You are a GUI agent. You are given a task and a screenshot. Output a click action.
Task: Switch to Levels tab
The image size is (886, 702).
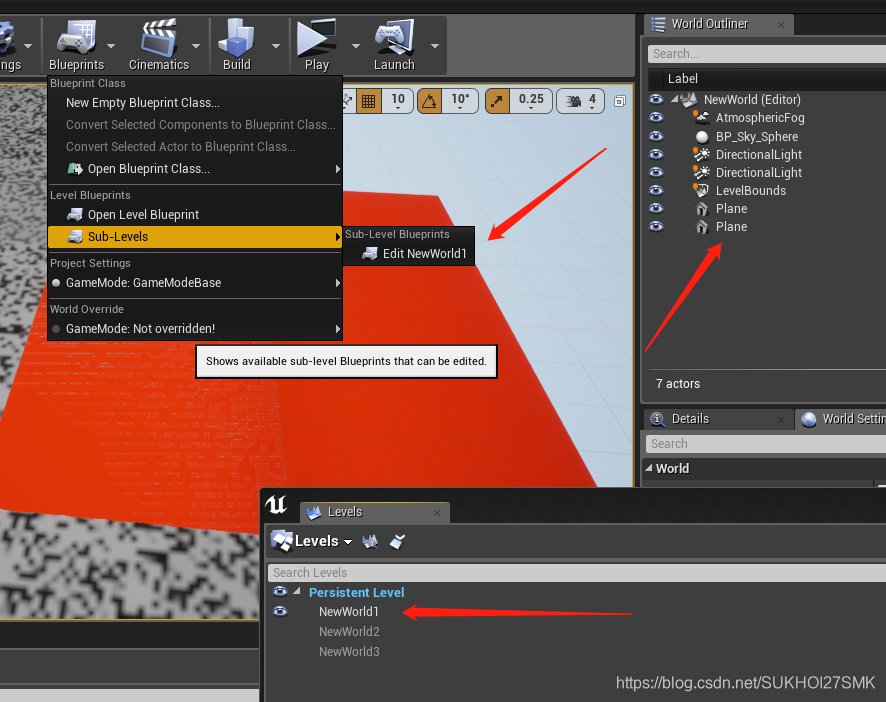(375, 512)
